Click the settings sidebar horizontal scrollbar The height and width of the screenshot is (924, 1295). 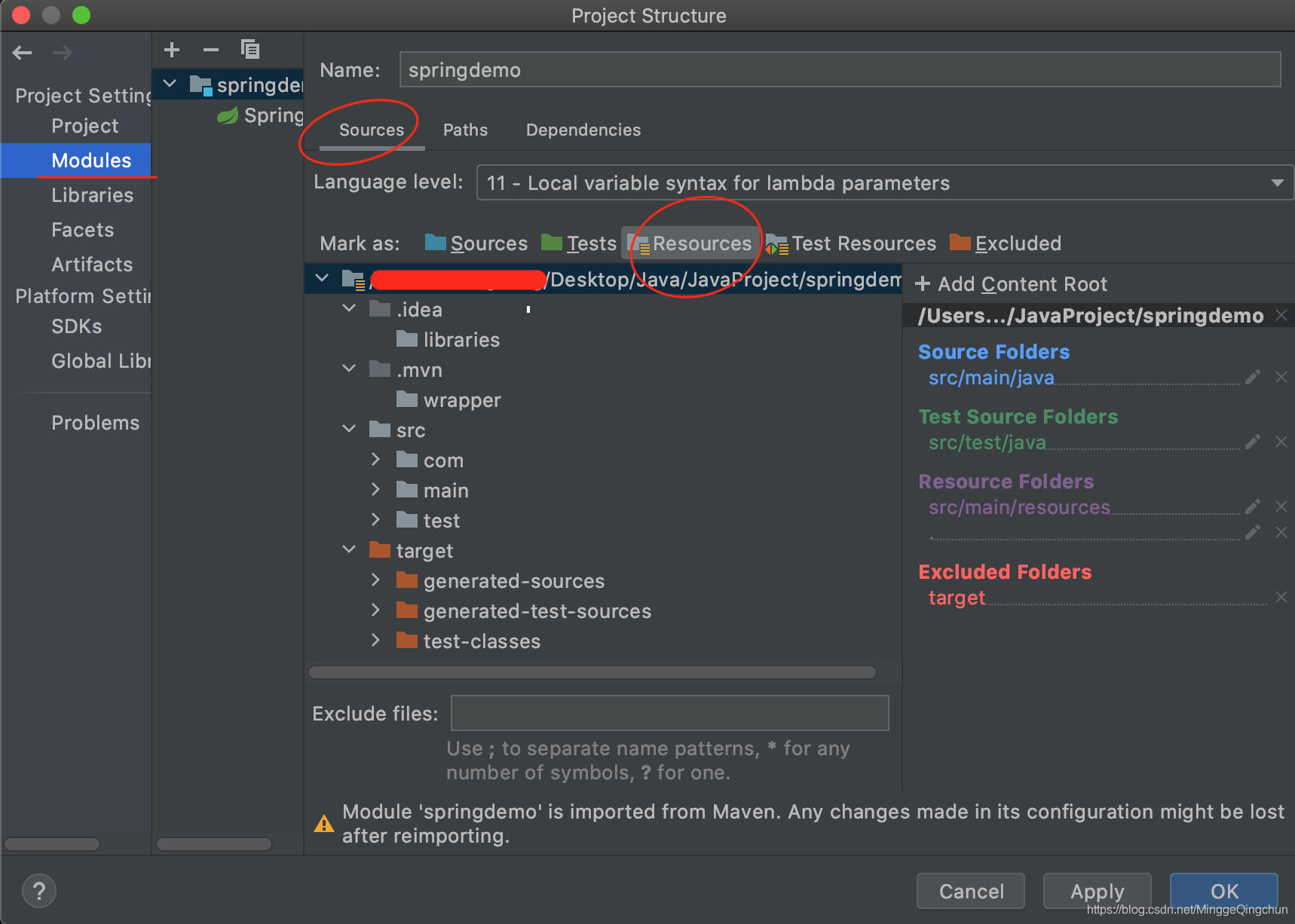point(52,844)
